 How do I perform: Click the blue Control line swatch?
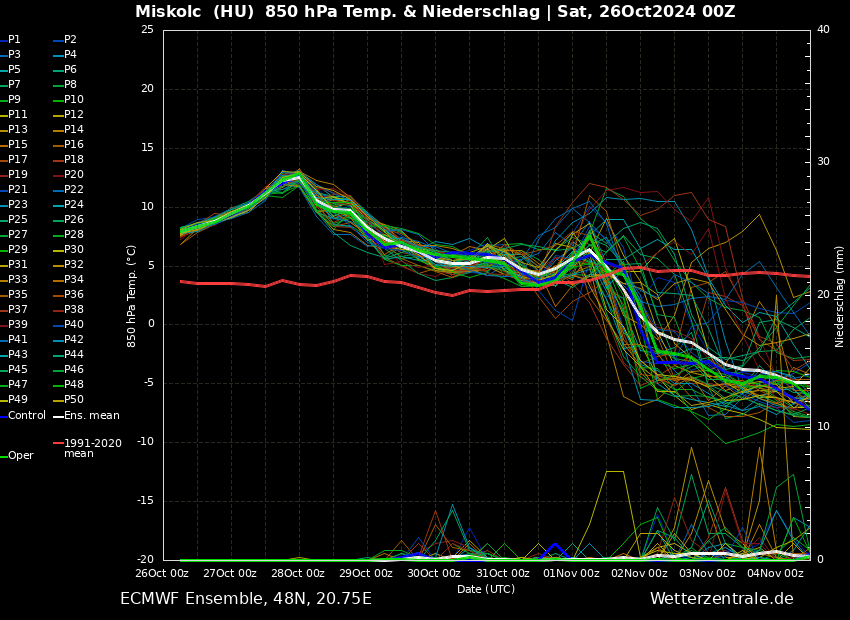[3, 416]
